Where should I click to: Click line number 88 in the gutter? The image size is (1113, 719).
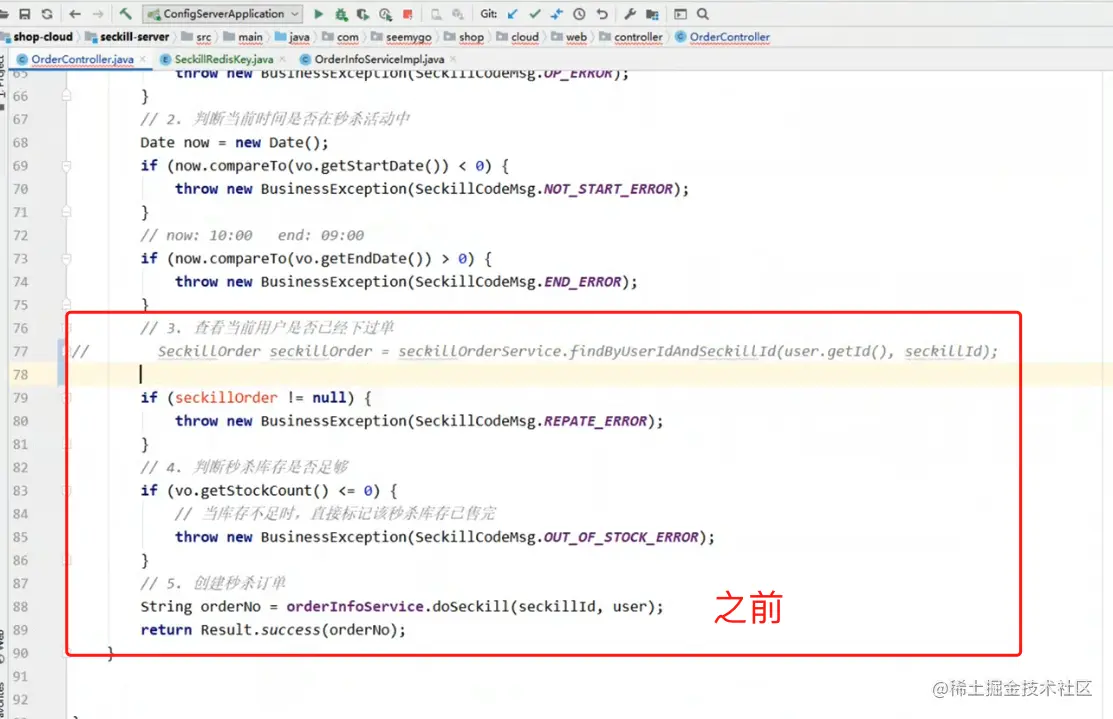coord(21,607)
